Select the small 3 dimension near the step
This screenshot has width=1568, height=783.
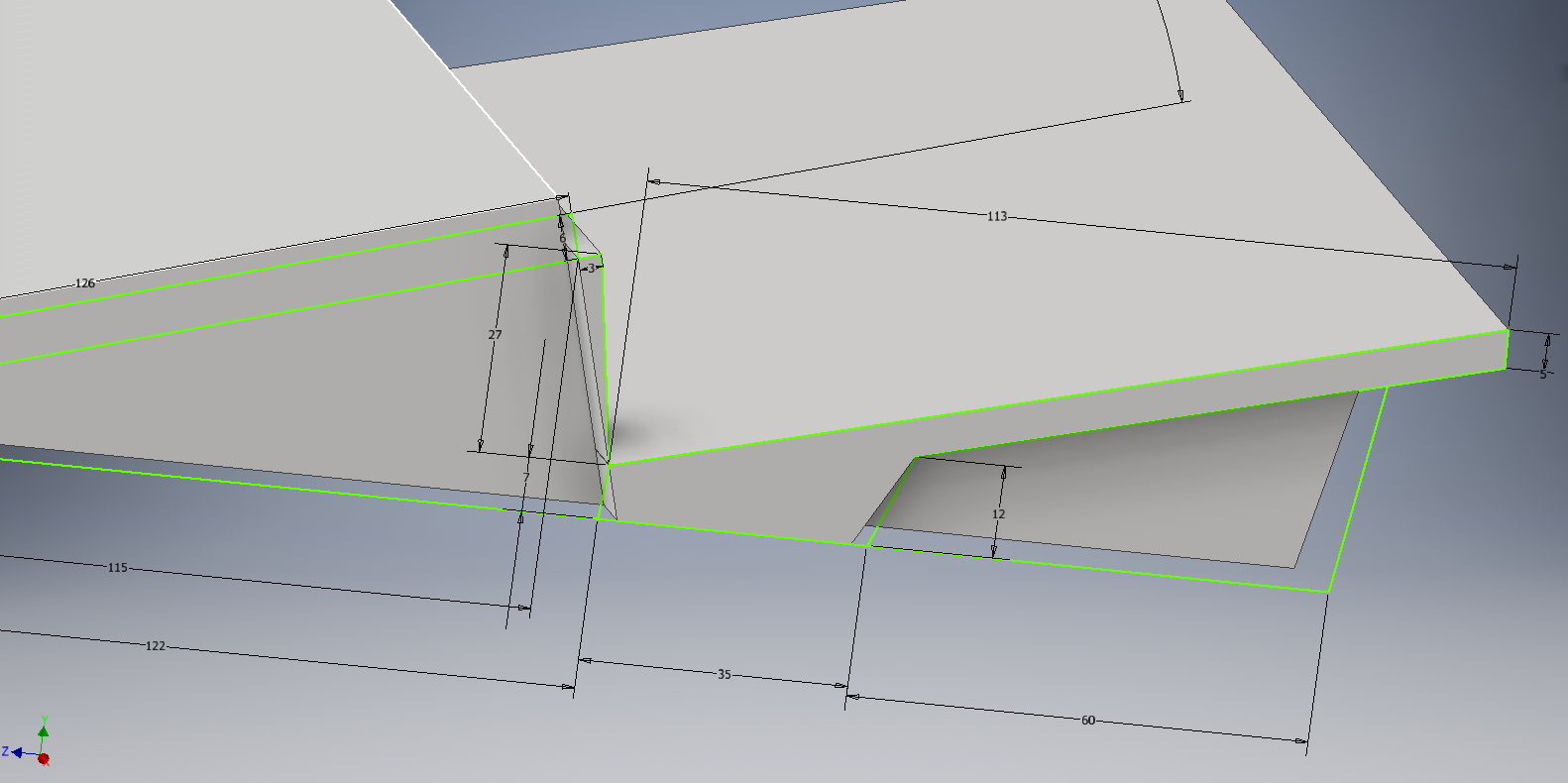click(591, 268)
